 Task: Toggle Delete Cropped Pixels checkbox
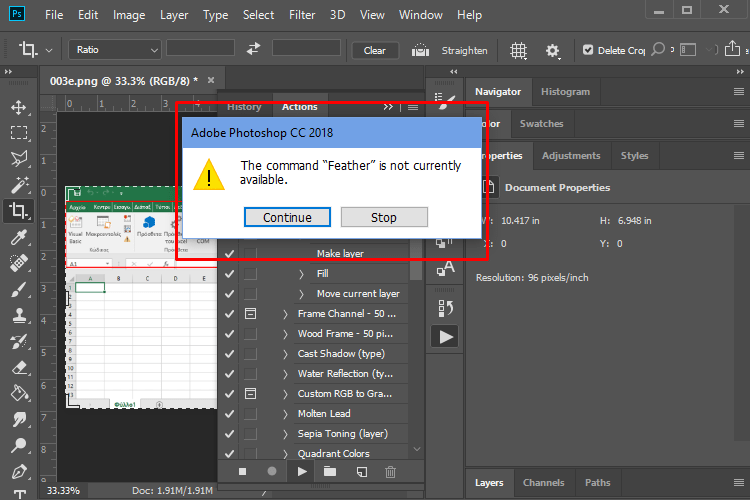point(588,50)
